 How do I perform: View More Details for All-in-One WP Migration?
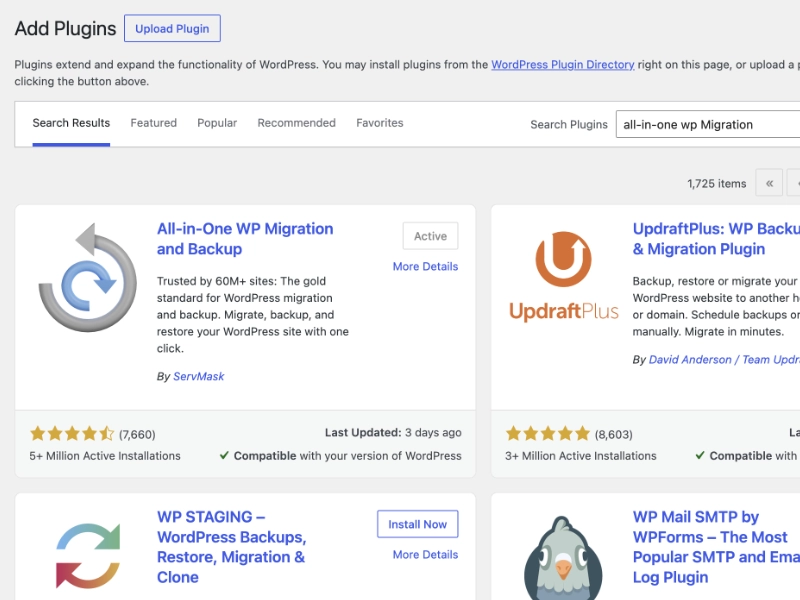point(425,266)
